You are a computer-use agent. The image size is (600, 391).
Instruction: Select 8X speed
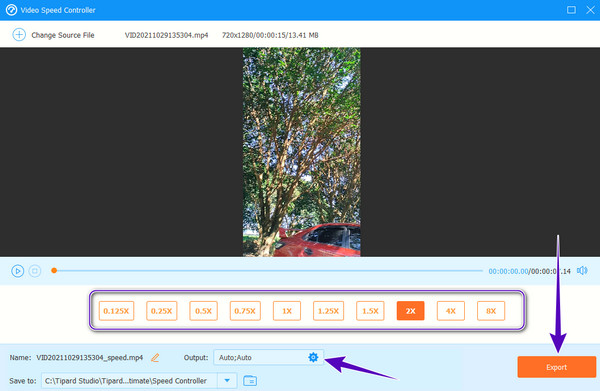point(491,311)
